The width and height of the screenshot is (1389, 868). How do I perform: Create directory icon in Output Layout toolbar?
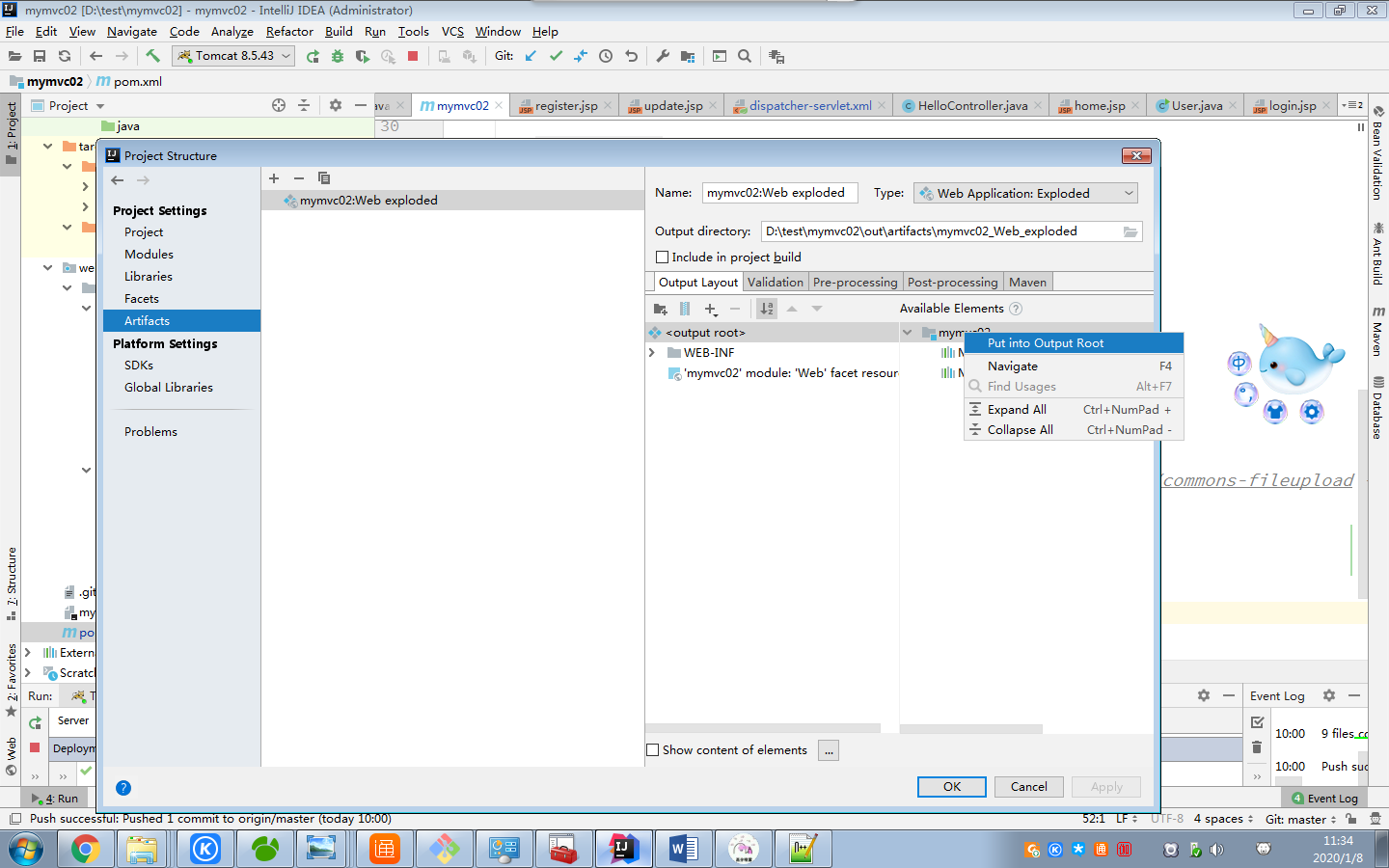tap(661, 309)
